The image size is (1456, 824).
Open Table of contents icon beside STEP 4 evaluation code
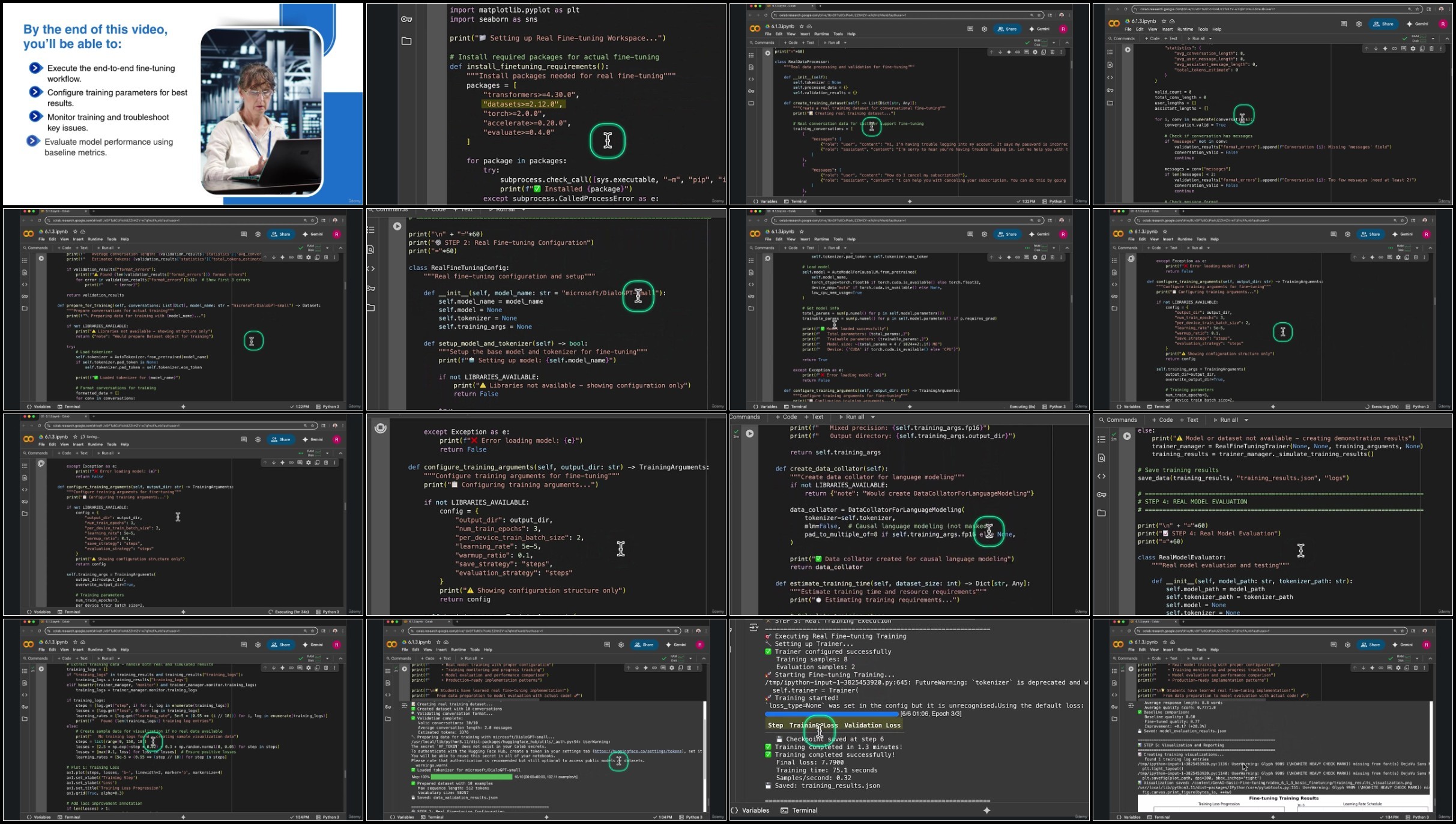point(1101,439)
